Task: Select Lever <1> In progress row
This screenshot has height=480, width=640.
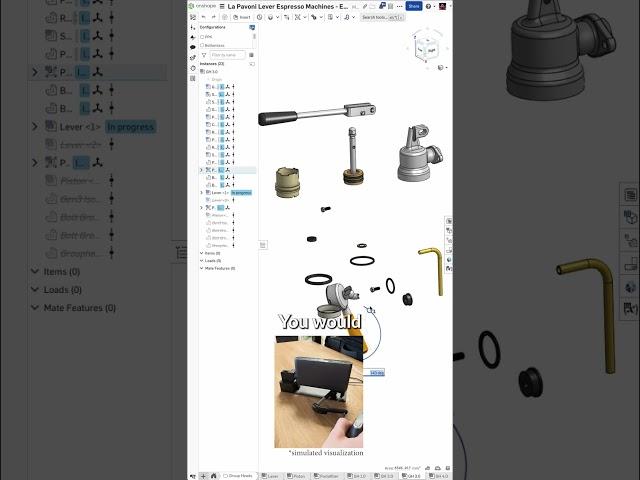Action: point(228,192)
